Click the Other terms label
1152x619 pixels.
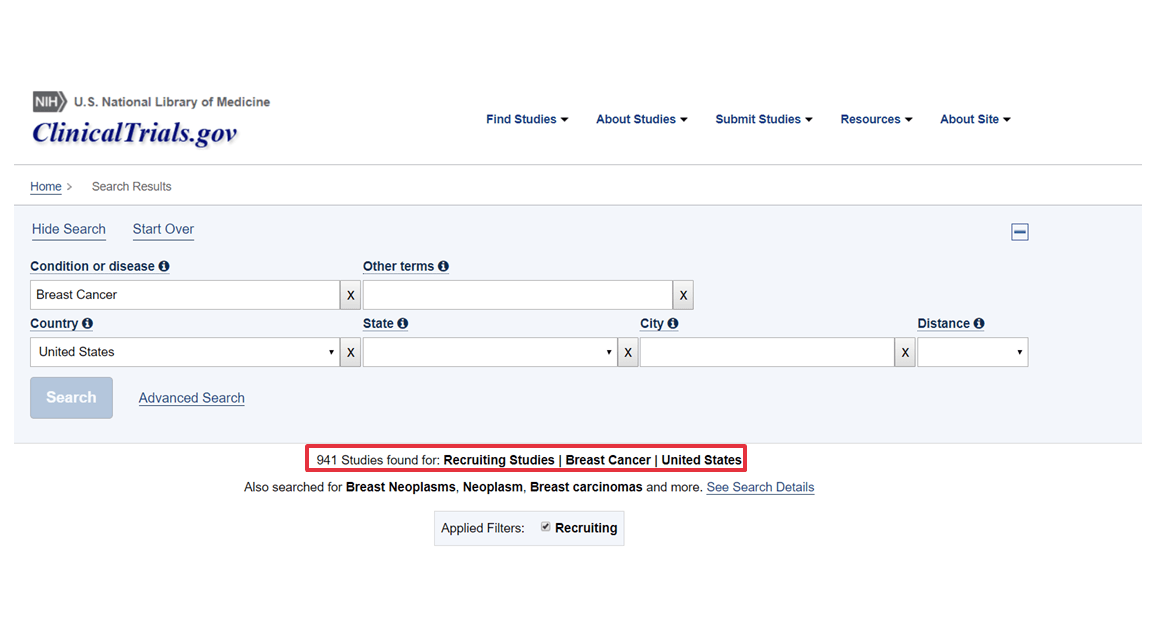click(398, 266)
